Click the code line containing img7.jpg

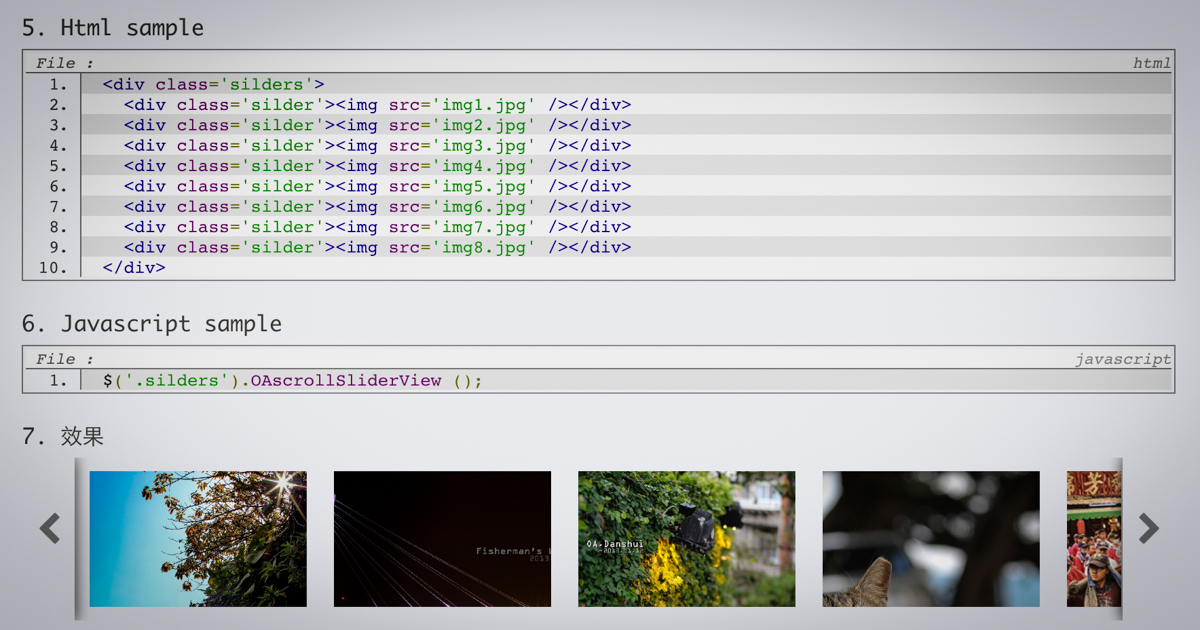pyautogui.click(x=626, y=227)
